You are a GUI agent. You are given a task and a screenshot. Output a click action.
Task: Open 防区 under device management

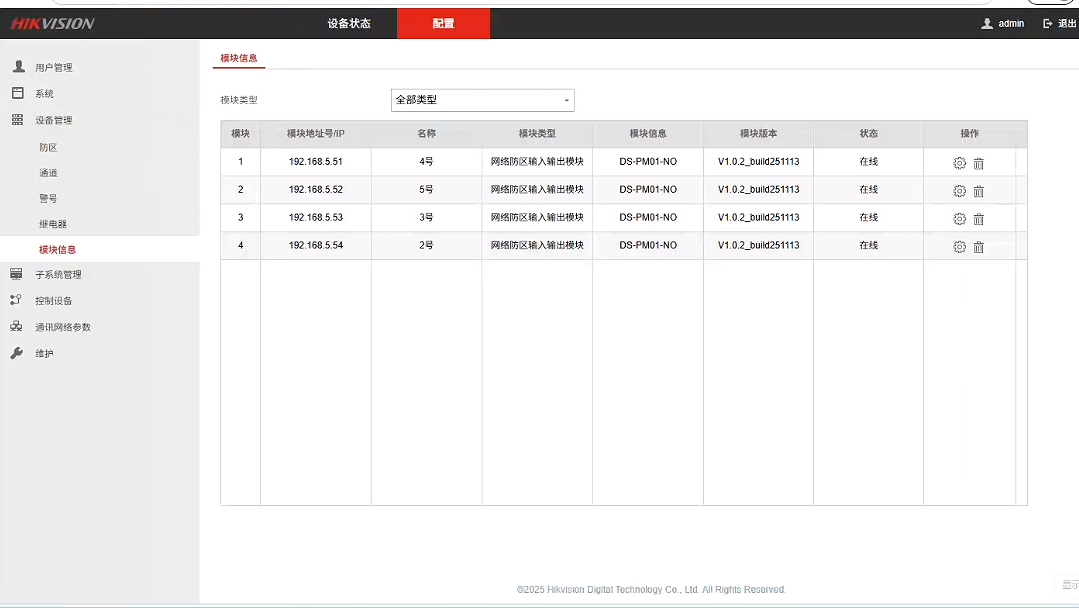pyautogui.click(x=48, y=147)
